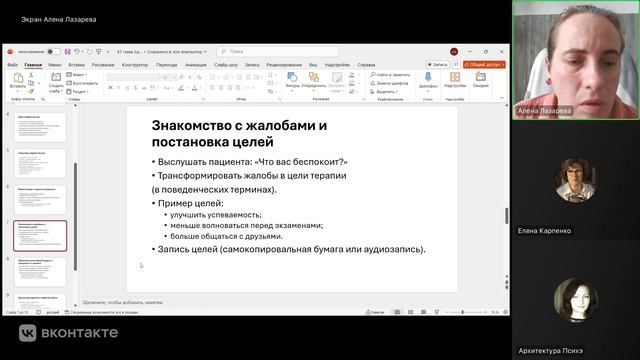Screen dimensions: 640x360
Task: Open the Выделить dropdown
Action: click(384, 92)
